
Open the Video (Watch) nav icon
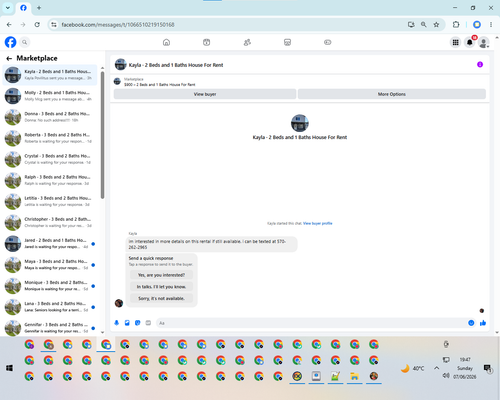pos(207,42)
